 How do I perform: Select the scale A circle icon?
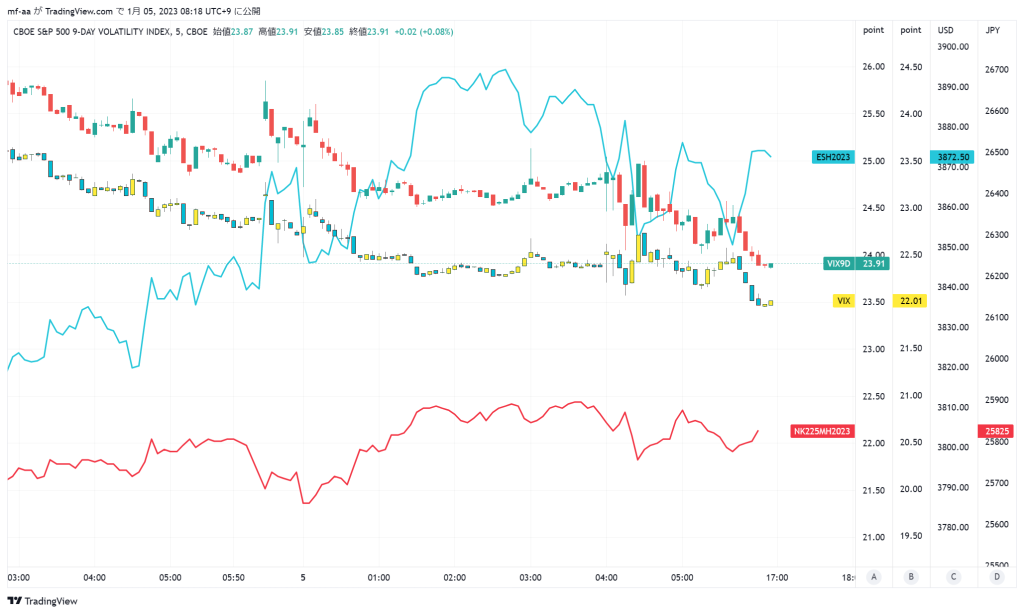coord(874,577)
